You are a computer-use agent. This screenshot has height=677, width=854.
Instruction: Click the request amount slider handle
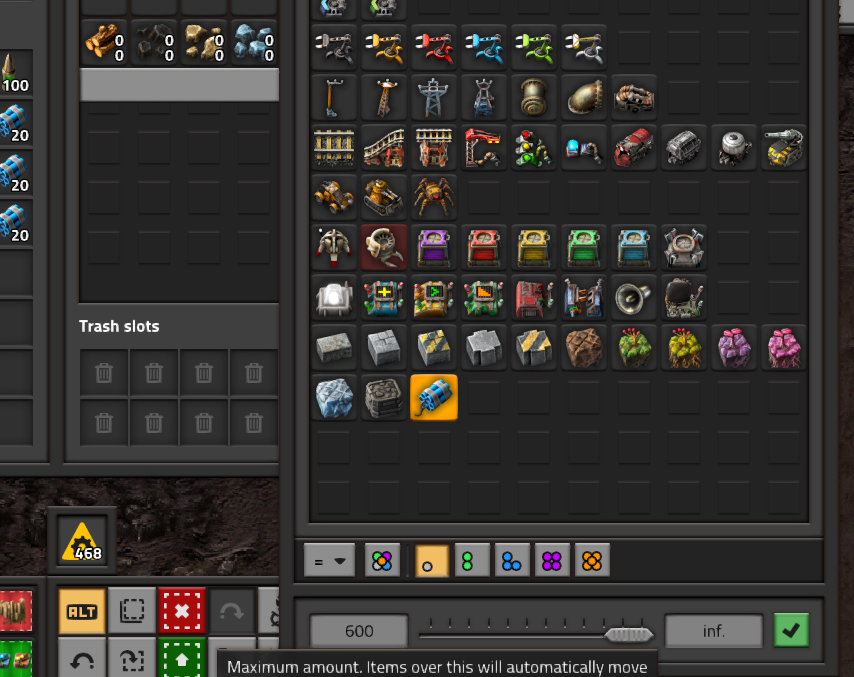click(x=629, y=634)
